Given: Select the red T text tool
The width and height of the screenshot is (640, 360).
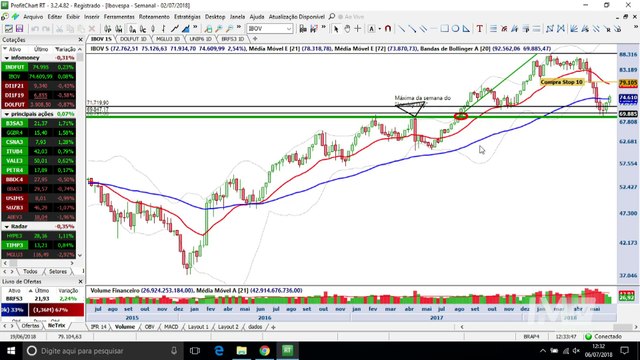Looking at the screenshot, I should pos(480,29).
